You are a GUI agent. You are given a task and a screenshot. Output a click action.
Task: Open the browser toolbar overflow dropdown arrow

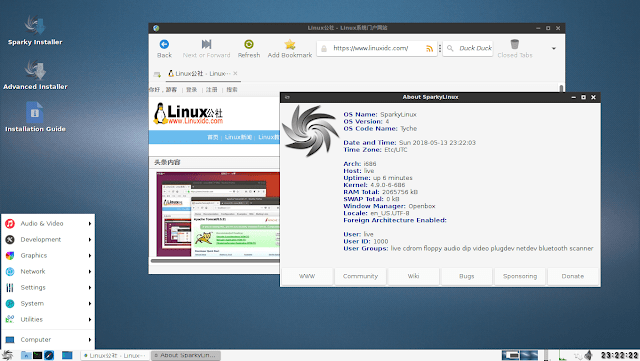[x=554, y=48]
